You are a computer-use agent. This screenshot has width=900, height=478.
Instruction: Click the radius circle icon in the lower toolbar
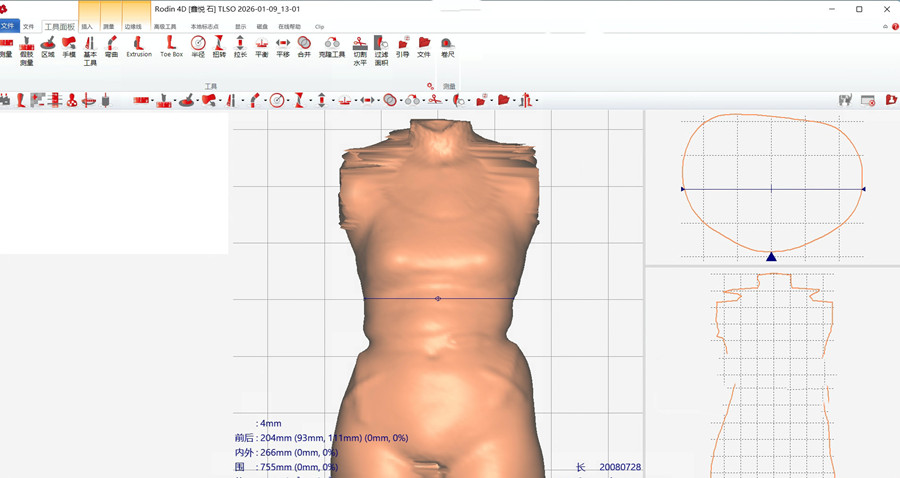pyautogui.click(x=277, y=100)
